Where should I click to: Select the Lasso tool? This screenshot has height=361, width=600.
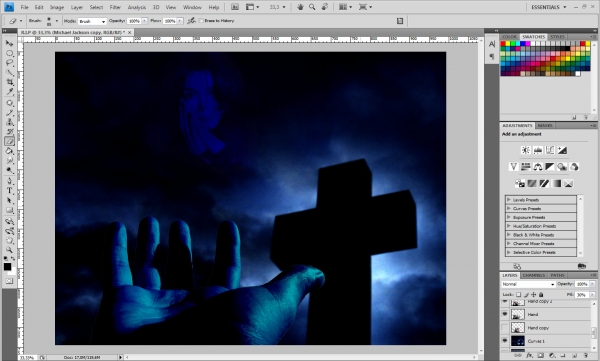(x=9, y=62)
